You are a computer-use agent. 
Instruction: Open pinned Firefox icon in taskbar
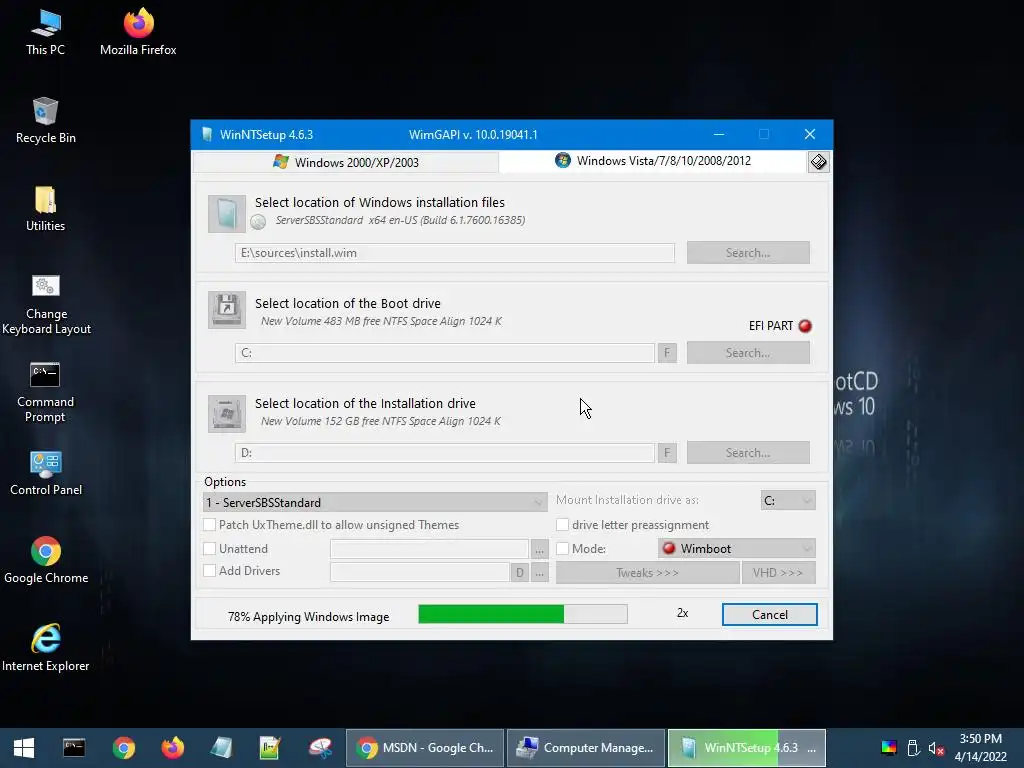[172, 748]
